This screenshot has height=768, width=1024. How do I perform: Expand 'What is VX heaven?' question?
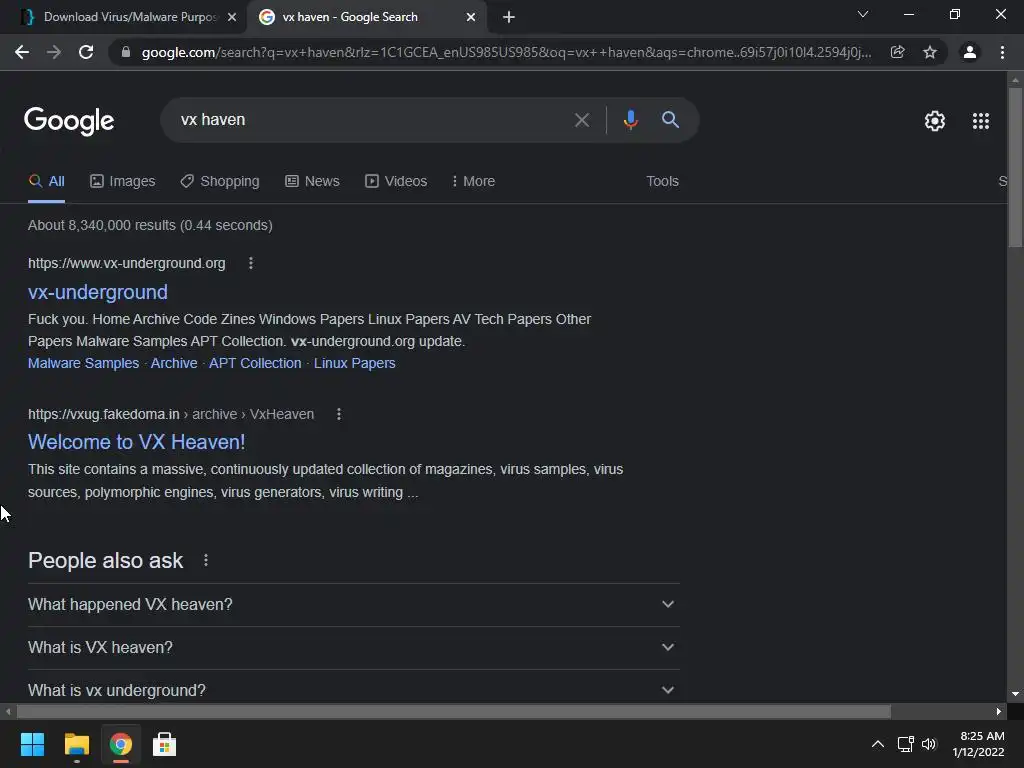353,648
